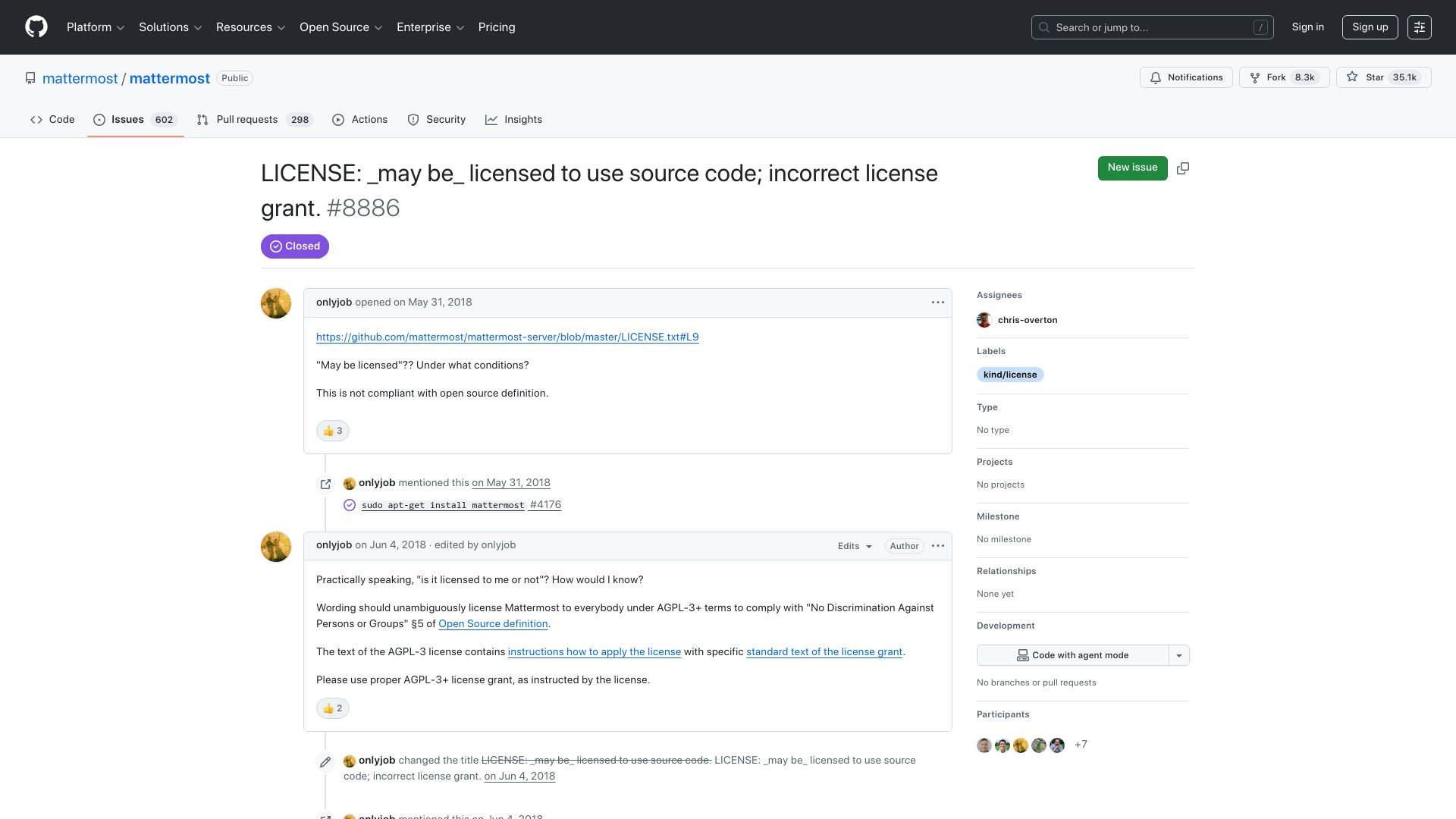This screenshot has width=1456, height=819.
Task: Switch to the Security tab
Action: 437,120
